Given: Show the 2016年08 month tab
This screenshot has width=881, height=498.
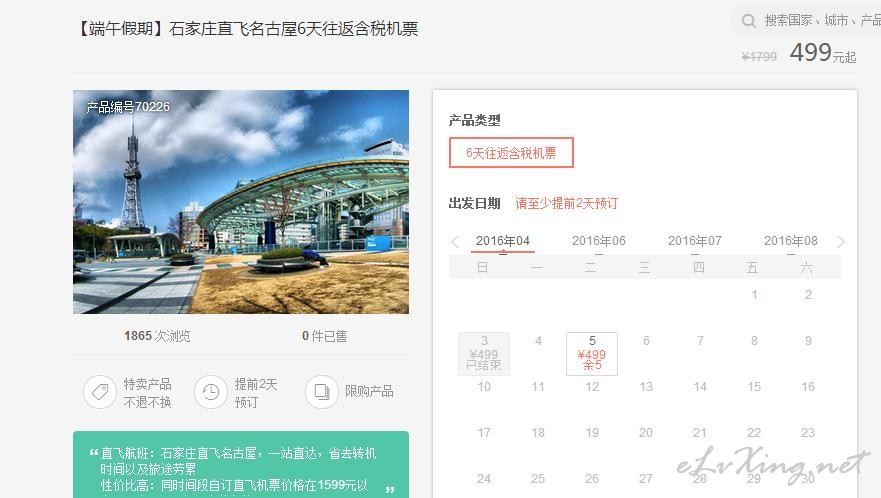Looking at the screenshot, I should point(791,241).
